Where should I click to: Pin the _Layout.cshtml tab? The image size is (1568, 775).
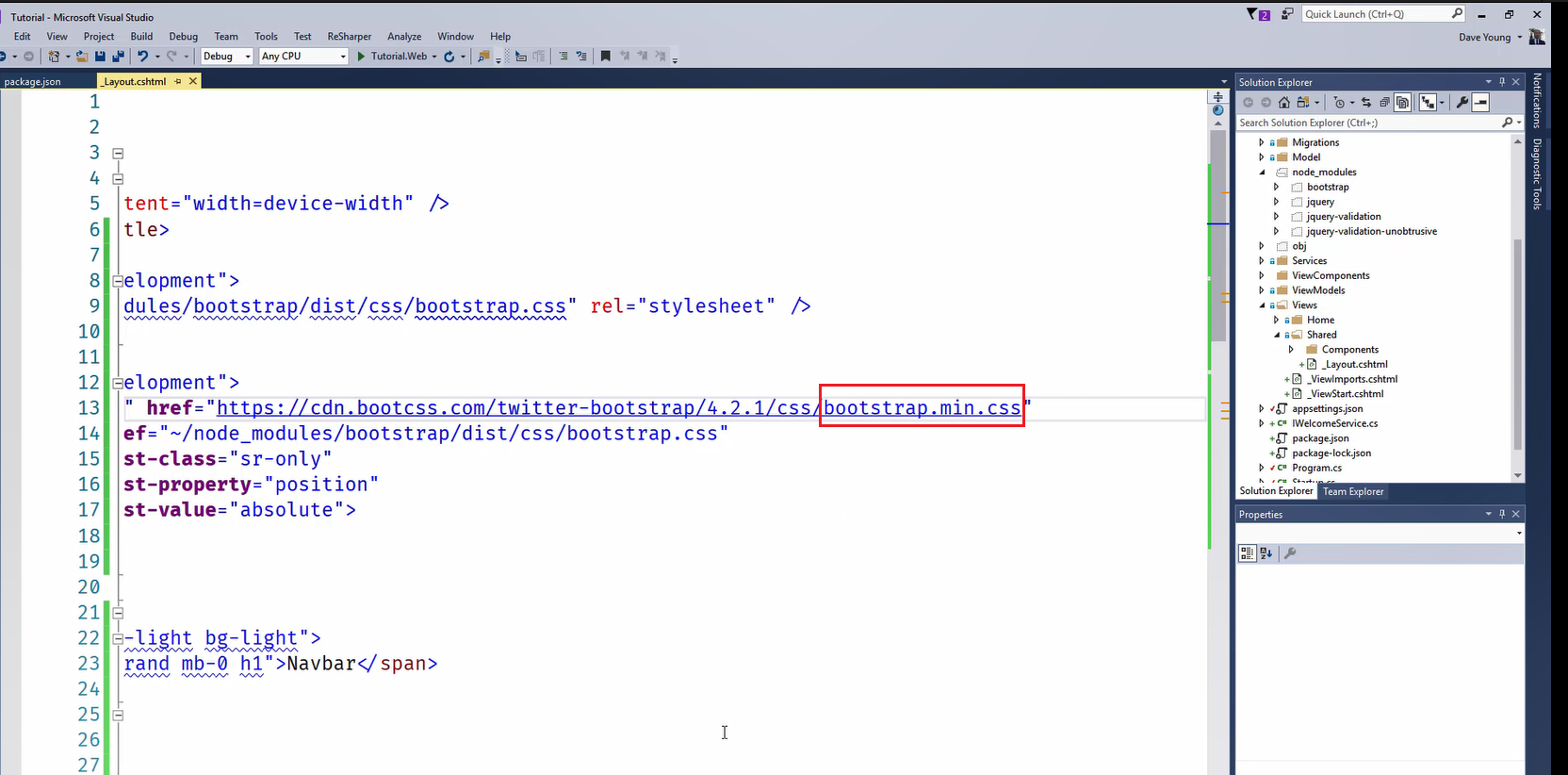[178, 81]
